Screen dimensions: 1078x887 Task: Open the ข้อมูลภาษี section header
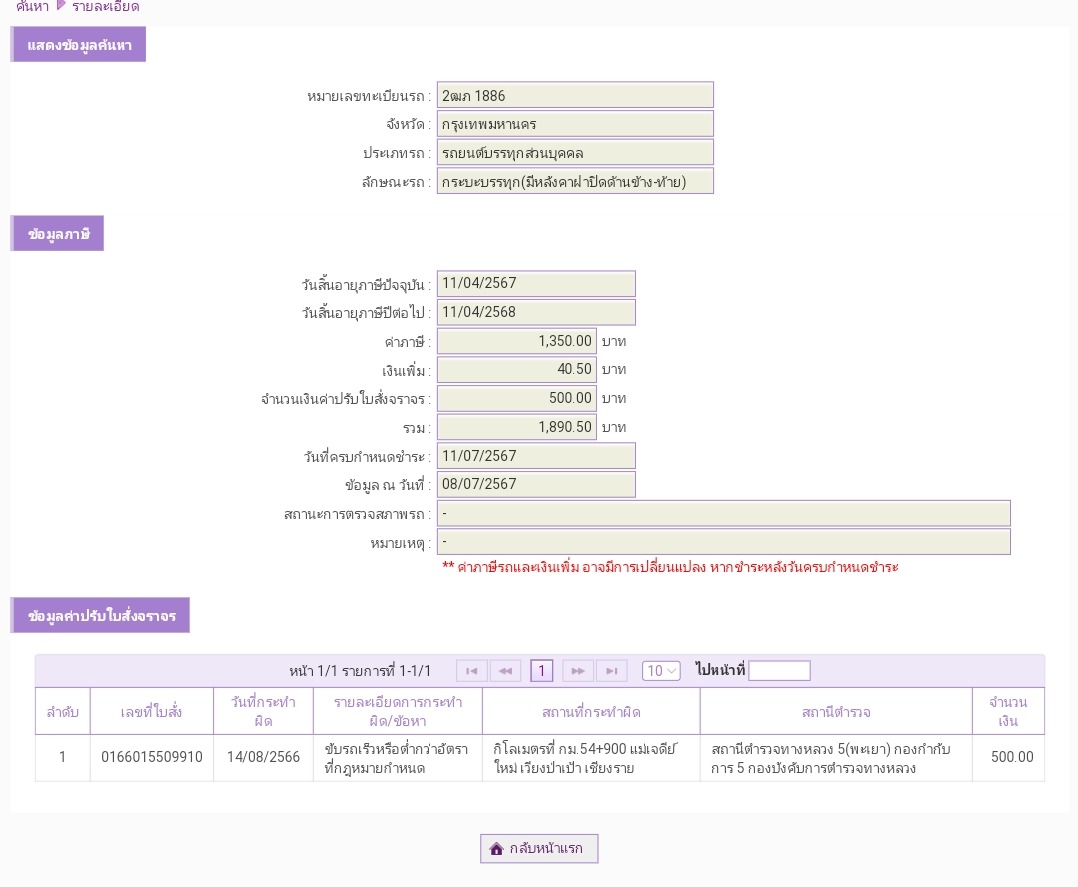tap(58, 234)
